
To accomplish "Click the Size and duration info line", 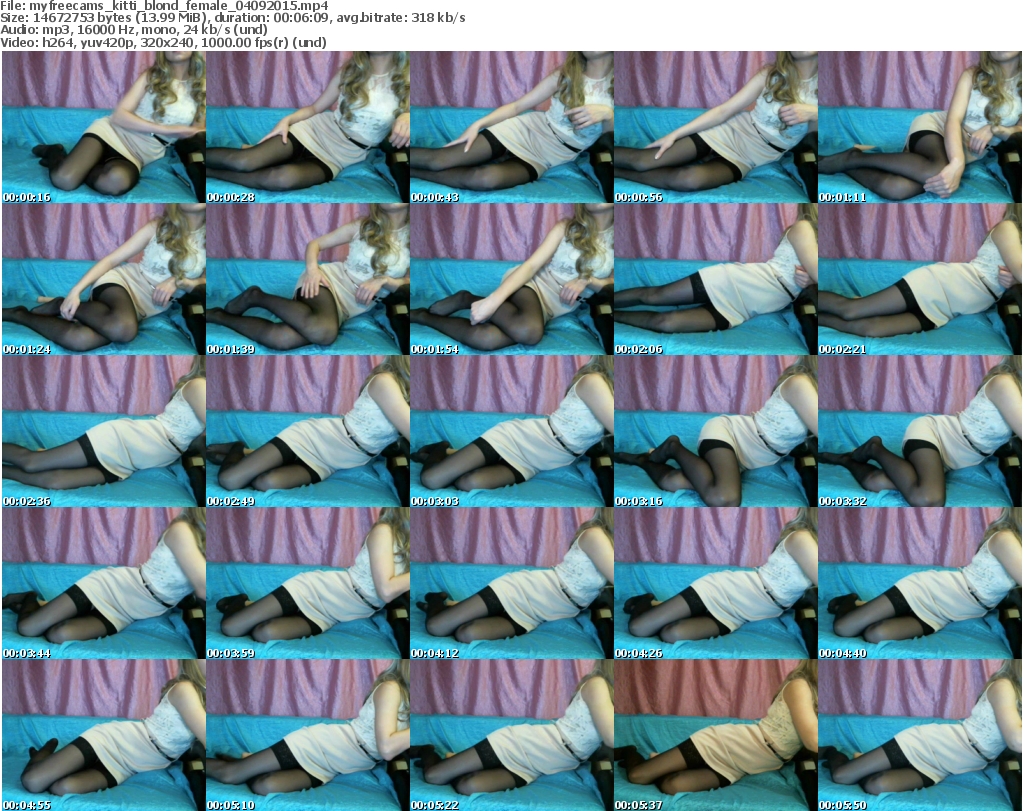I will pyautogui.click(x=233, y=18).
